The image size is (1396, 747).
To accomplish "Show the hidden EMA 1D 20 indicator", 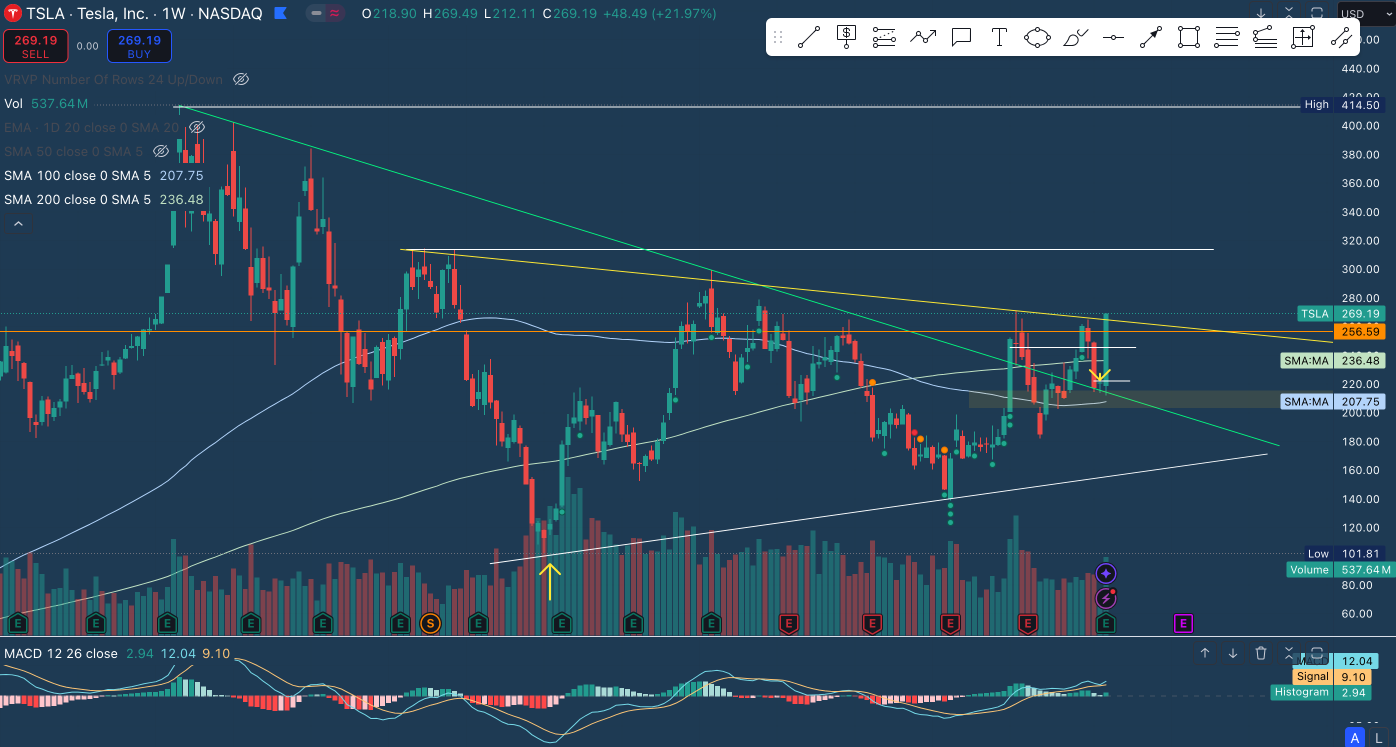I will point(197,127).
